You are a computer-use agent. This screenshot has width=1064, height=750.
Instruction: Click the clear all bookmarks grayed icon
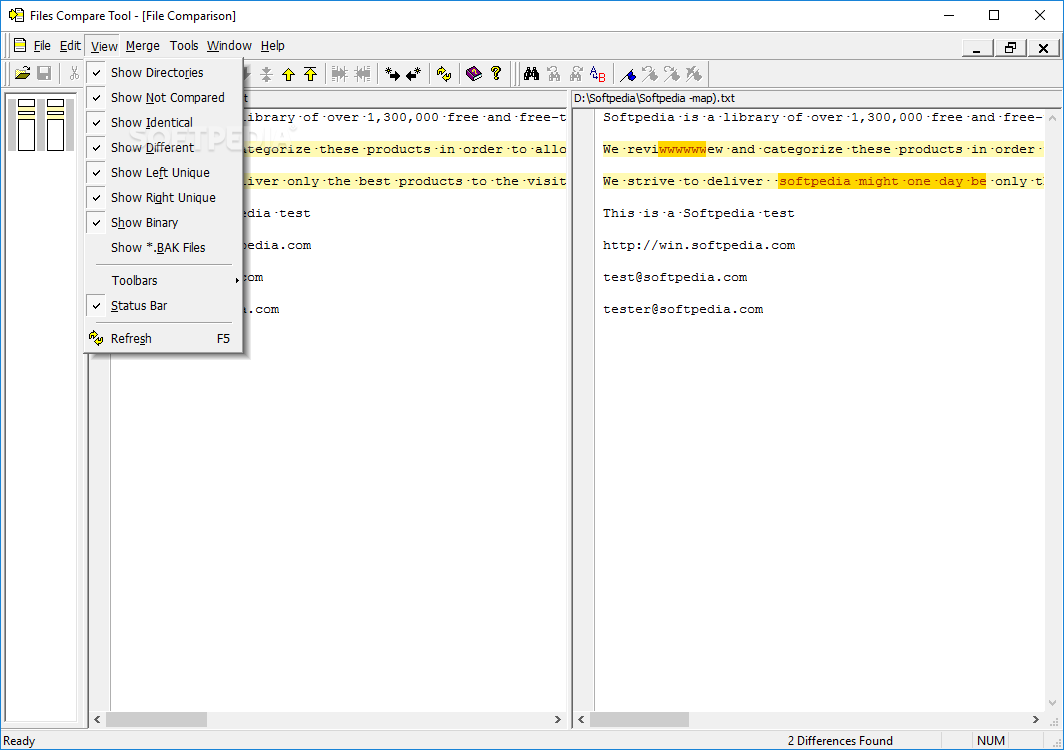tap(694, 74)
